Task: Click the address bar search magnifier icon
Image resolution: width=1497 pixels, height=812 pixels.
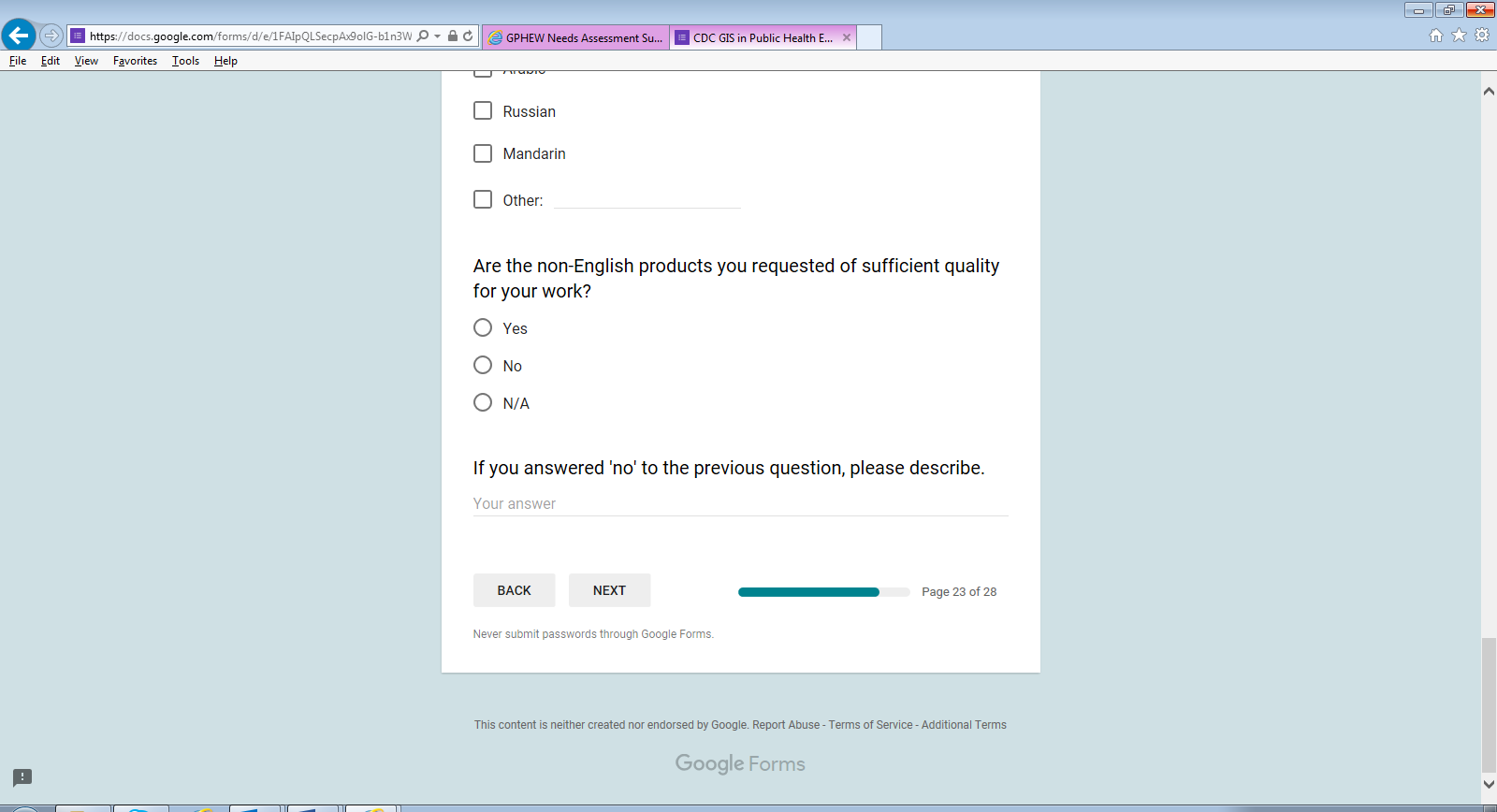Action: click(423, 36)
